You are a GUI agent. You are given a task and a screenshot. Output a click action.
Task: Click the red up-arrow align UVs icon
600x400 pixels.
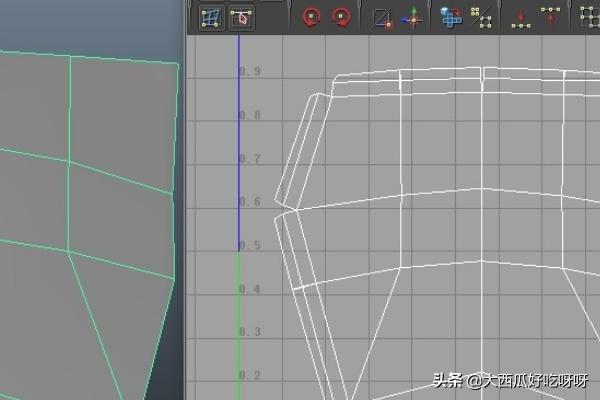tap(550, 17)
